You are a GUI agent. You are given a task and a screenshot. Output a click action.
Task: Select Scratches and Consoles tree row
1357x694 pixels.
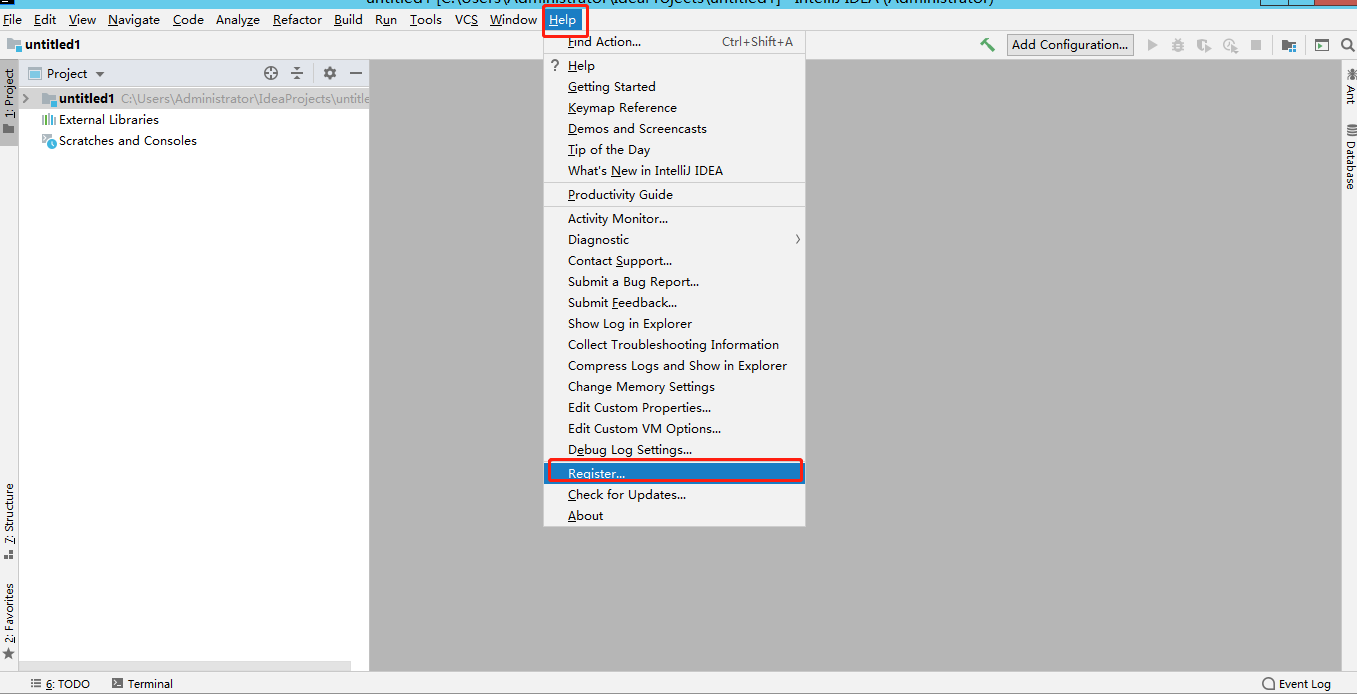coord(194,141)
